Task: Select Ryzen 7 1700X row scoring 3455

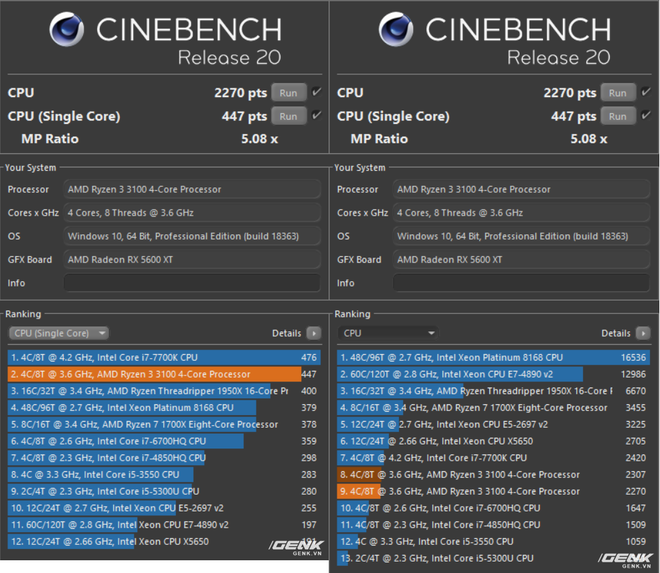Action: click(493, 408)
